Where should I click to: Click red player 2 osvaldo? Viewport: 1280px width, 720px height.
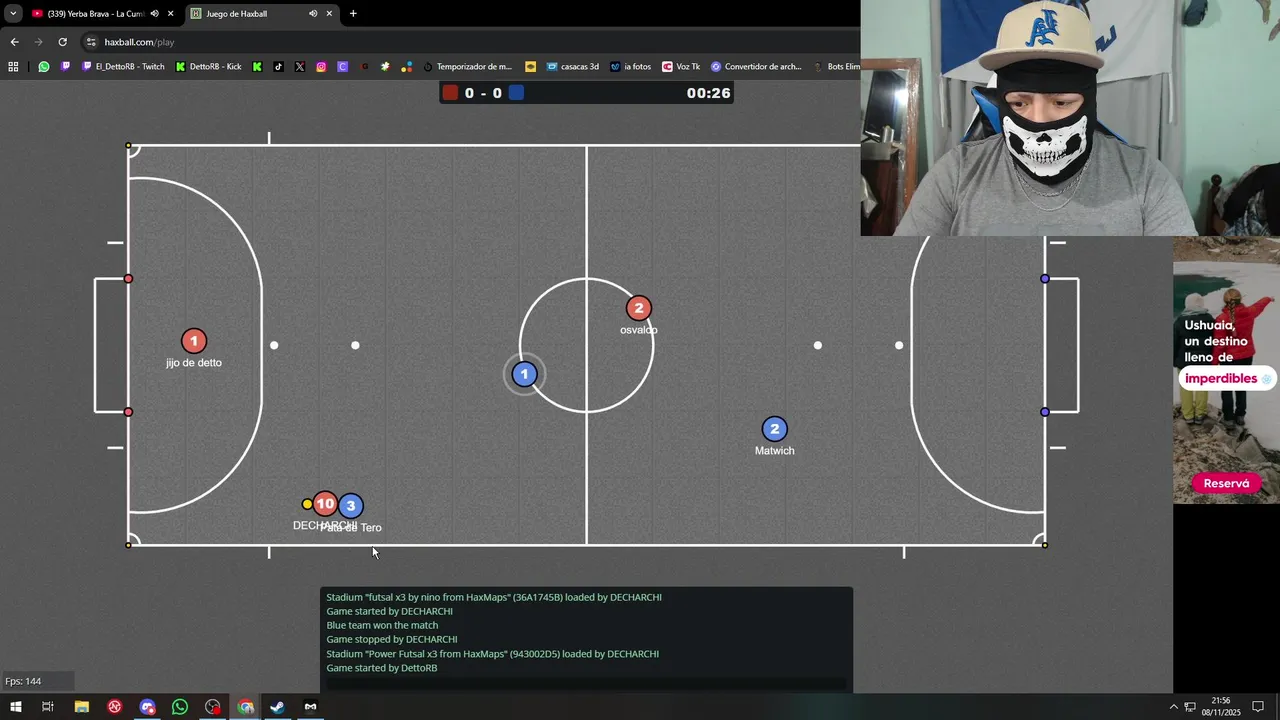(x=639, y=308)
